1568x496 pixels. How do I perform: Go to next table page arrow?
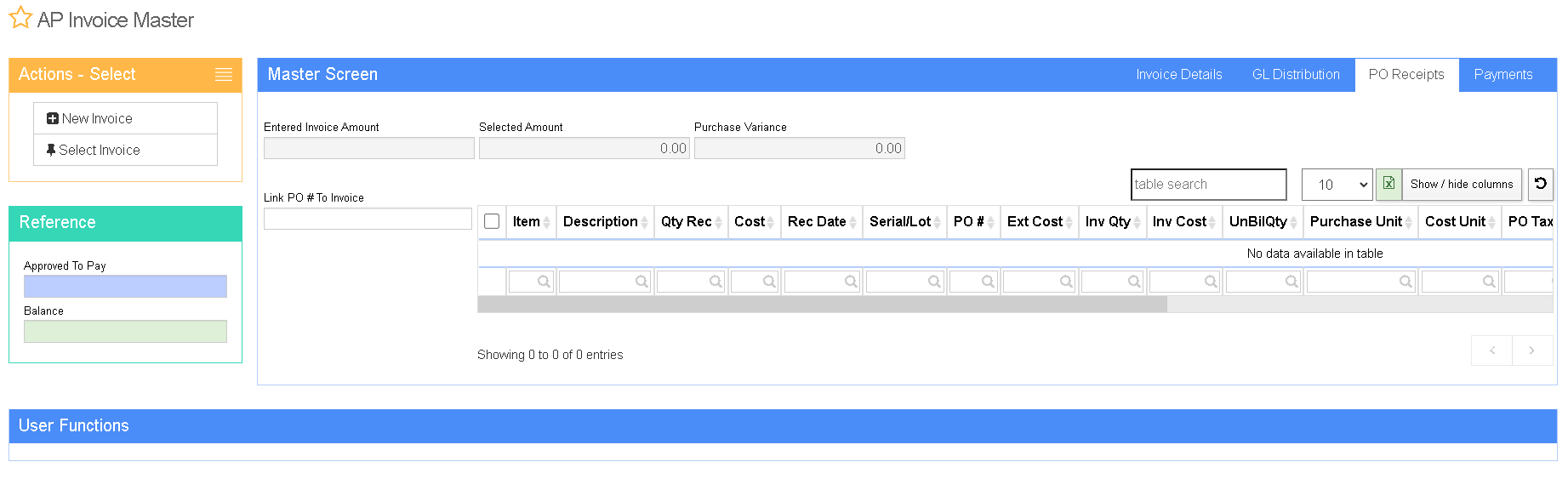tap(1532, 351)
